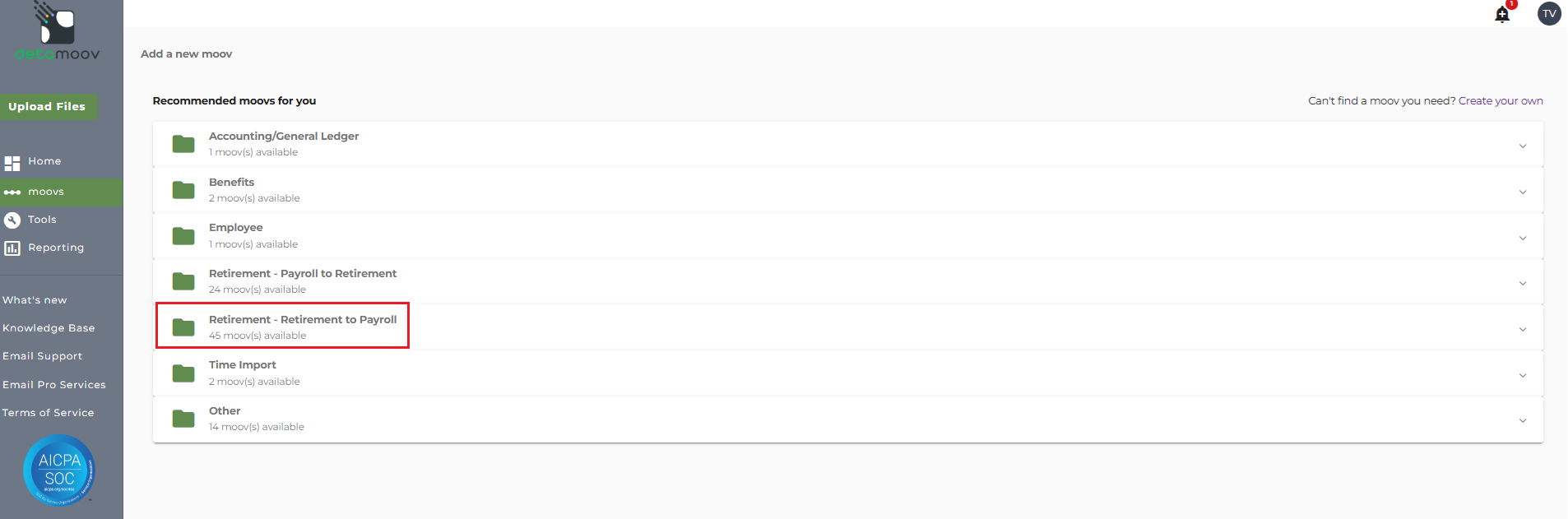Open What's new in the sidebar
Screen dimensions: 1568x519
coord(35,300)
